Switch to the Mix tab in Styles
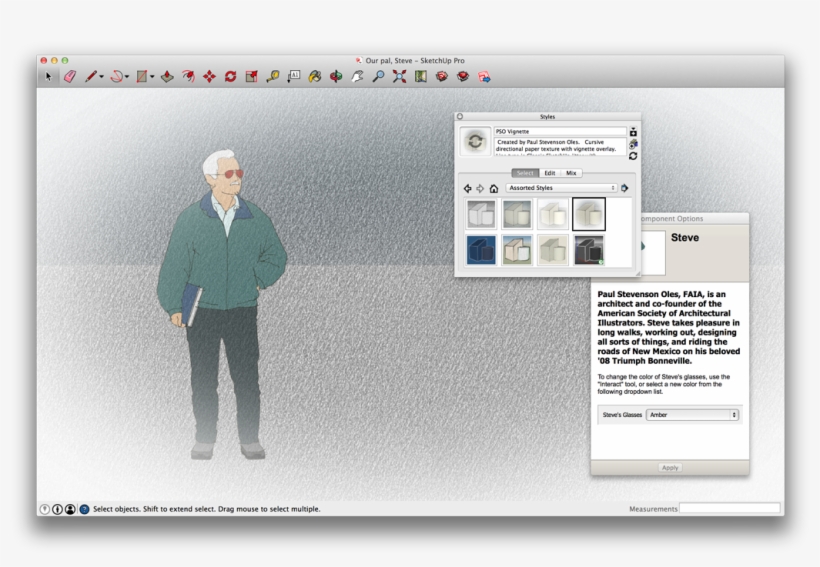This screenshot has width=820, height=567. (x=571, y=173)
